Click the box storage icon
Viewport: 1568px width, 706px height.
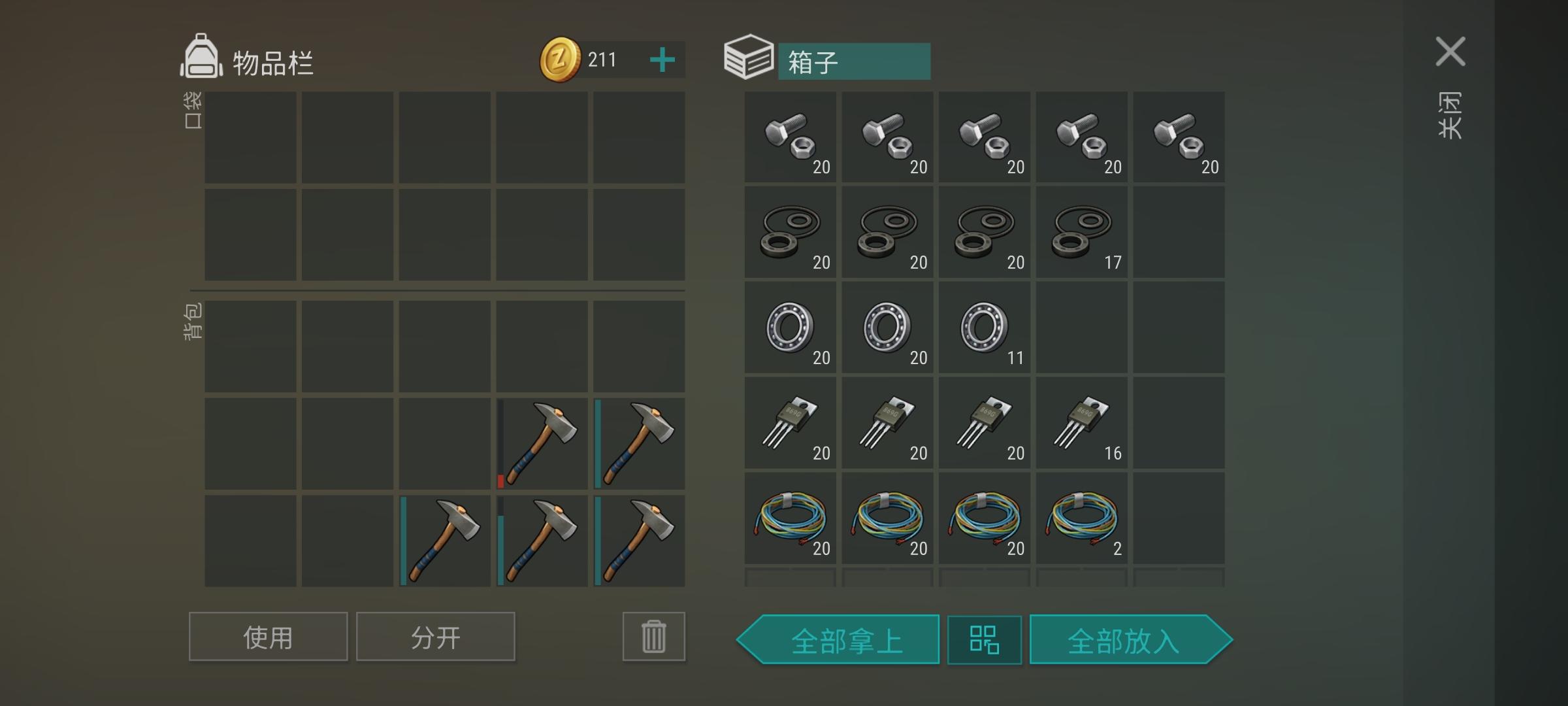749,57
